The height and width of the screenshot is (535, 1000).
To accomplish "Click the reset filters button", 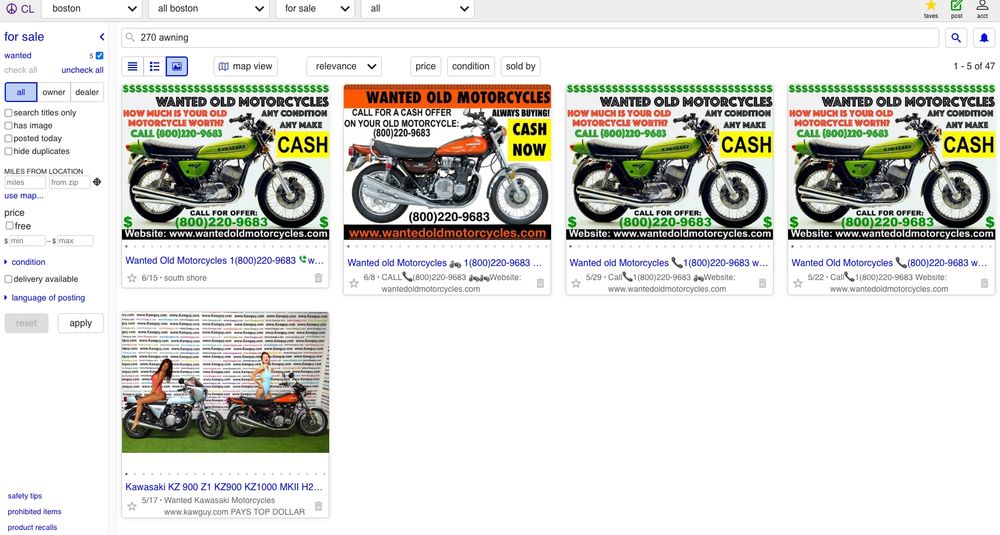I will tap(26, 323).
